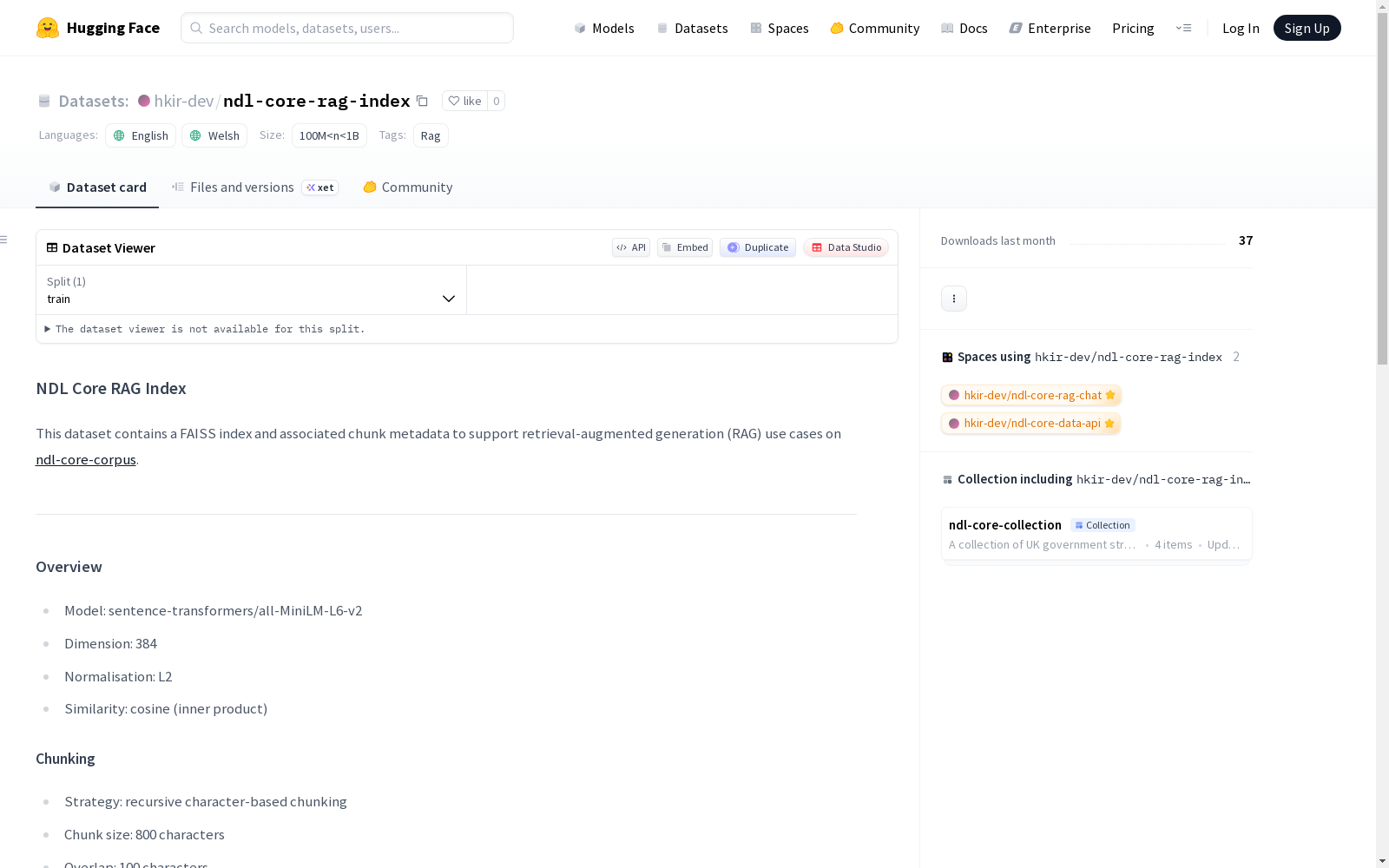Click the three-dot options button in sidebar
Image resolution: width=1389 pixels, height=868 pixels.
pos(954,299)
